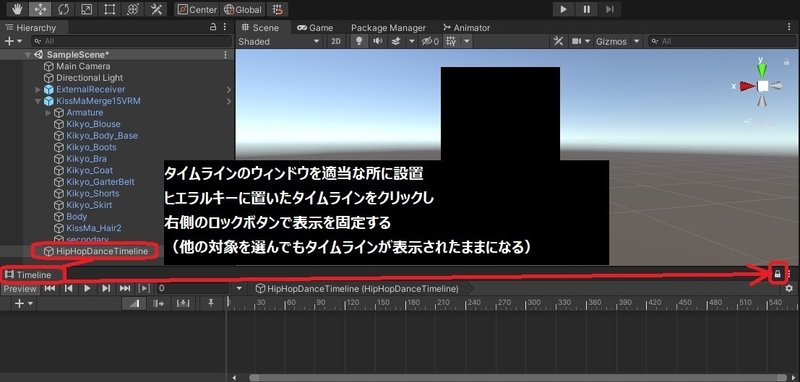Click the Timeline horizontal scrollbar
This screenshot has height=382, width=800.
517,378
